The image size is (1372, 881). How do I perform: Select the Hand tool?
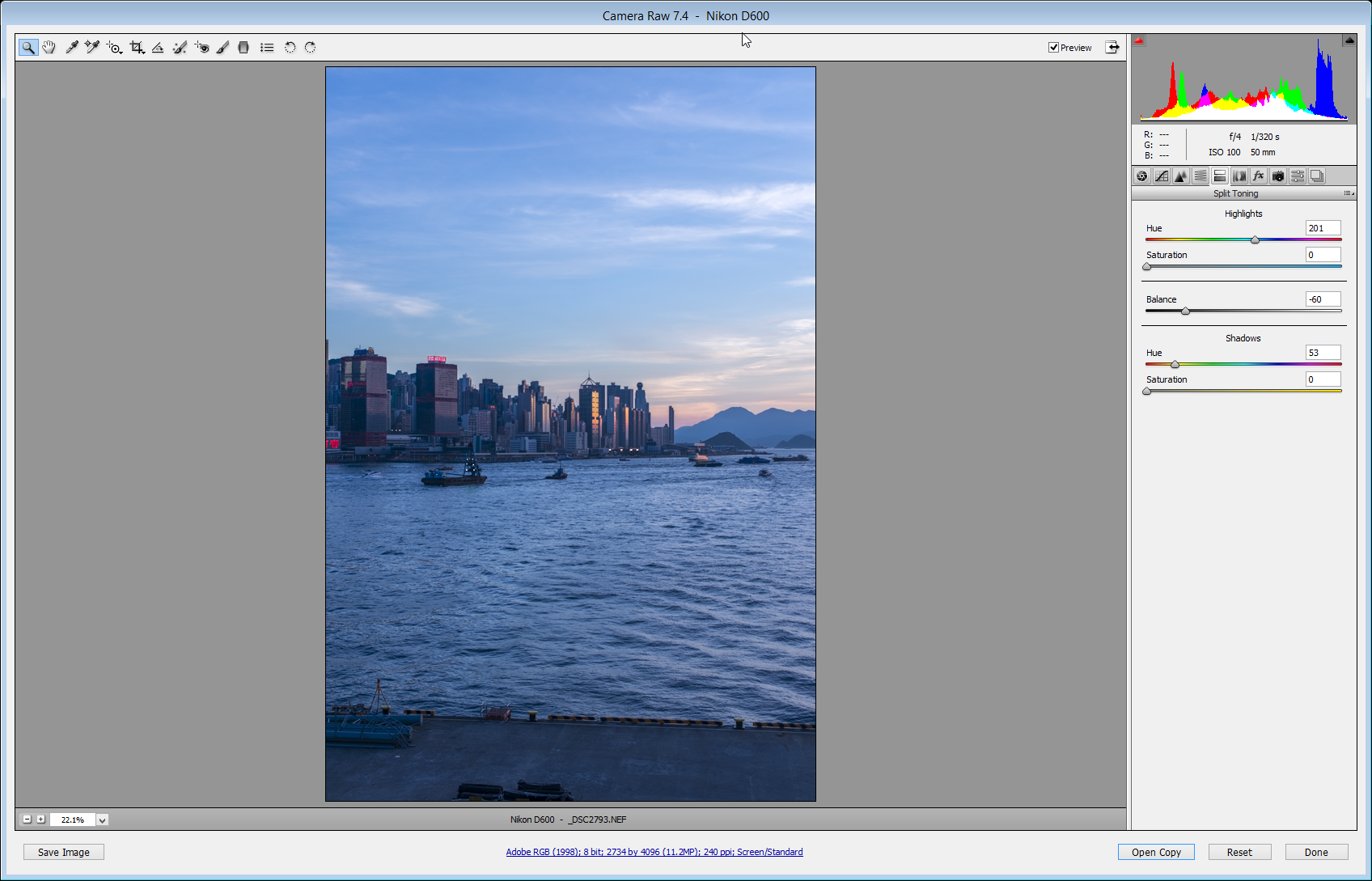click(49, 48)
